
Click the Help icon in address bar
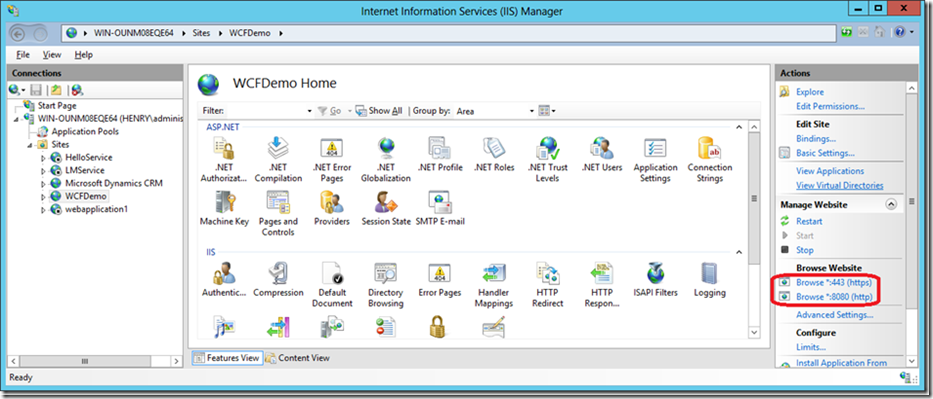pyautogui.click(x=900, y=32)
